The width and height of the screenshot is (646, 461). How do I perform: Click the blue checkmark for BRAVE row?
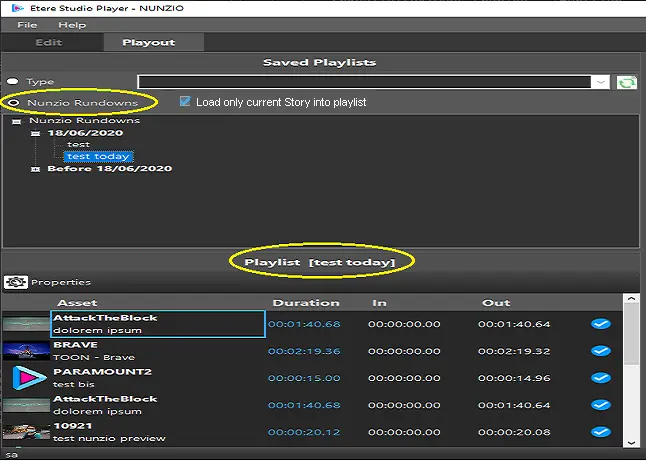601,351
